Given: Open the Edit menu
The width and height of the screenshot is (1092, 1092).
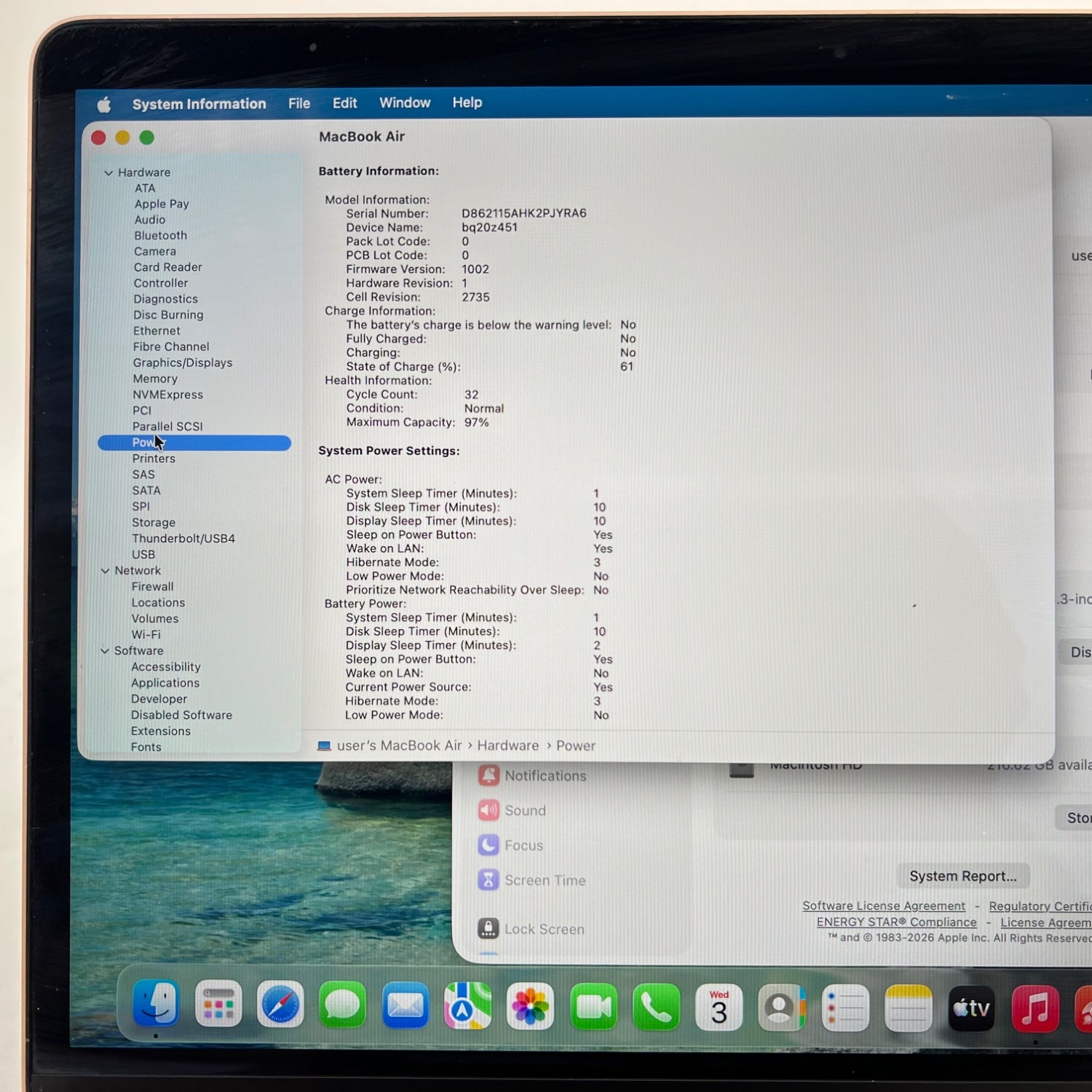Looking at the screenshot, I should tap(344, 103).
